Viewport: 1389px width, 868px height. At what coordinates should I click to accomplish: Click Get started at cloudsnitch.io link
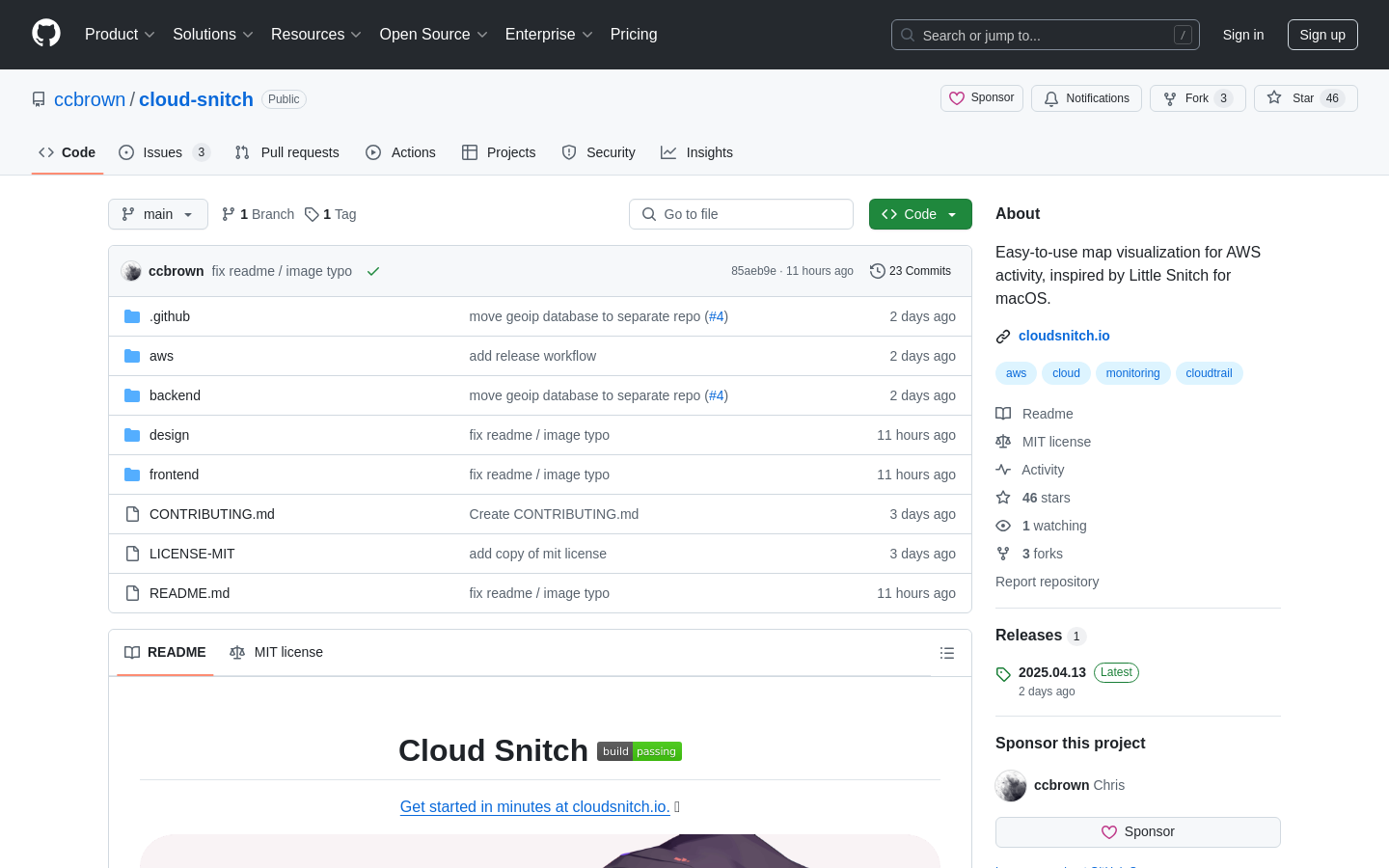(x=535, y=806)
